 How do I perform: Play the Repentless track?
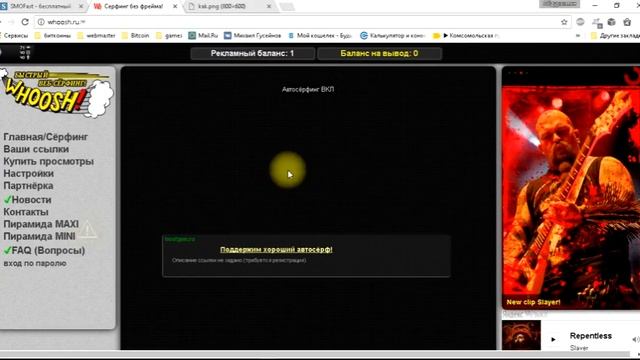[x=553, y=339]
